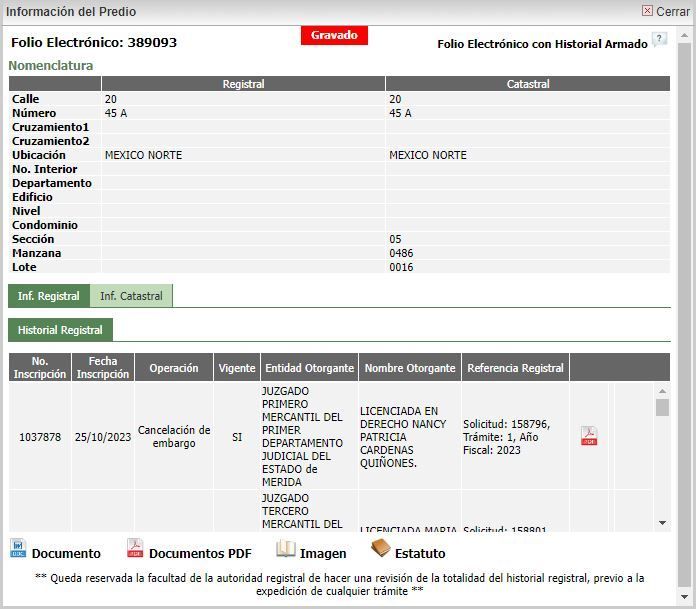Click the Nomenclatura section heading
The image size is (696, 609).
tap(51, 66)
